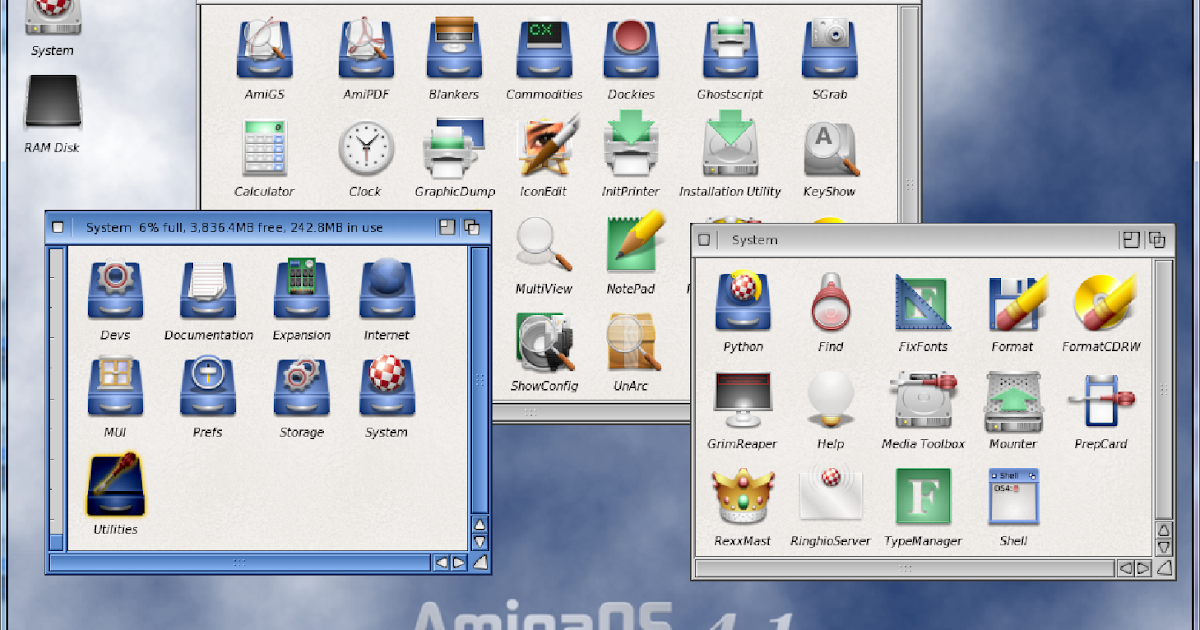
Task: Select the Installation Utility icon
Action: pyautogui.click(x=730, y=146)
